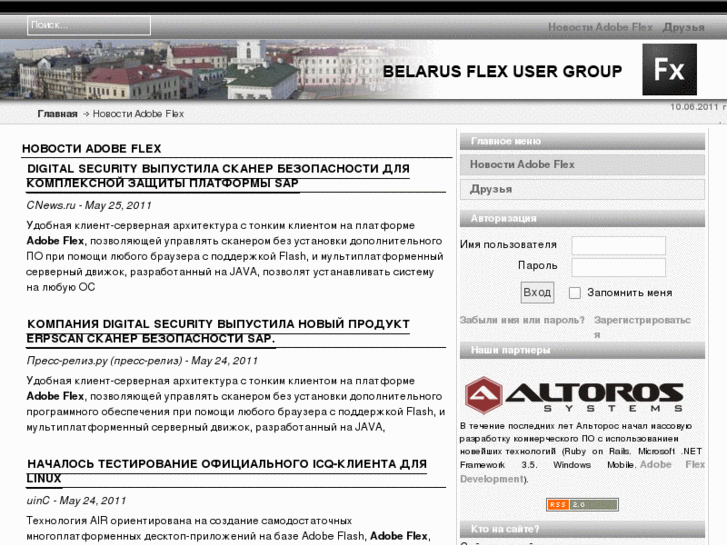Click the Fx Adobe Flex logo
727x545 pixels.
[x=669, y=70]
